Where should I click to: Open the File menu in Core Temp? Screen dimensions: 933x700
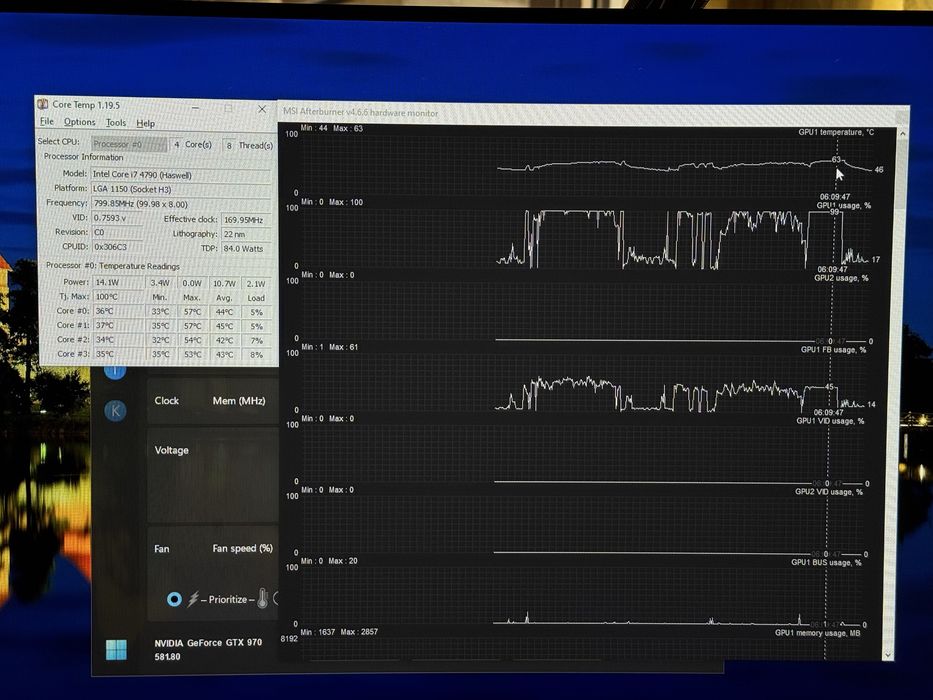click(46, 121)
